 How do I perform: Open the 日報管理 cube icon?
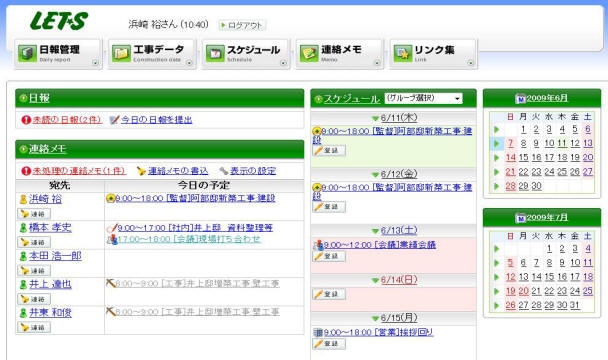(x=27, y=54)
